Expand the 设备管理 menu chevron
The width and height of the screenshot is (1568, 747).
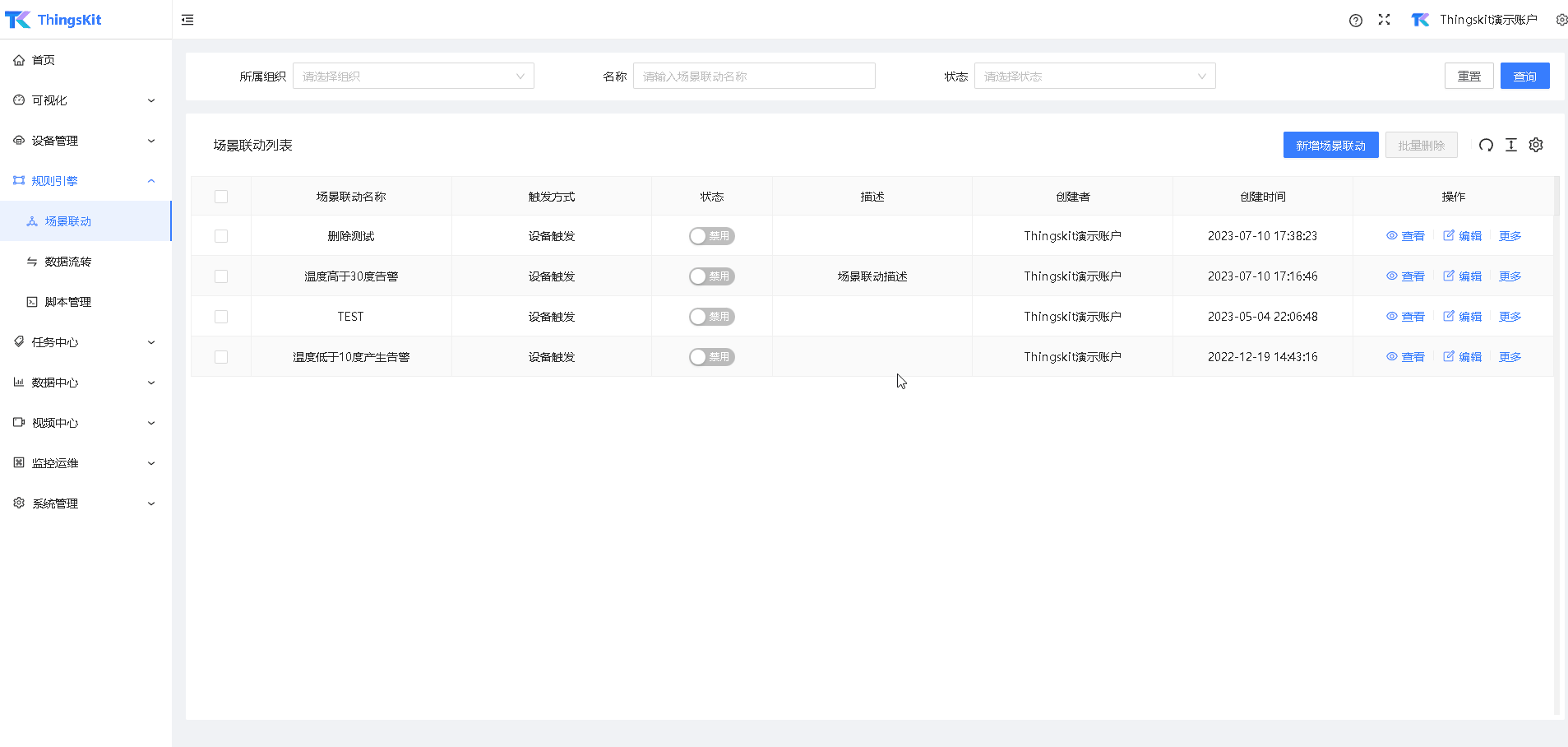(151, 141)
